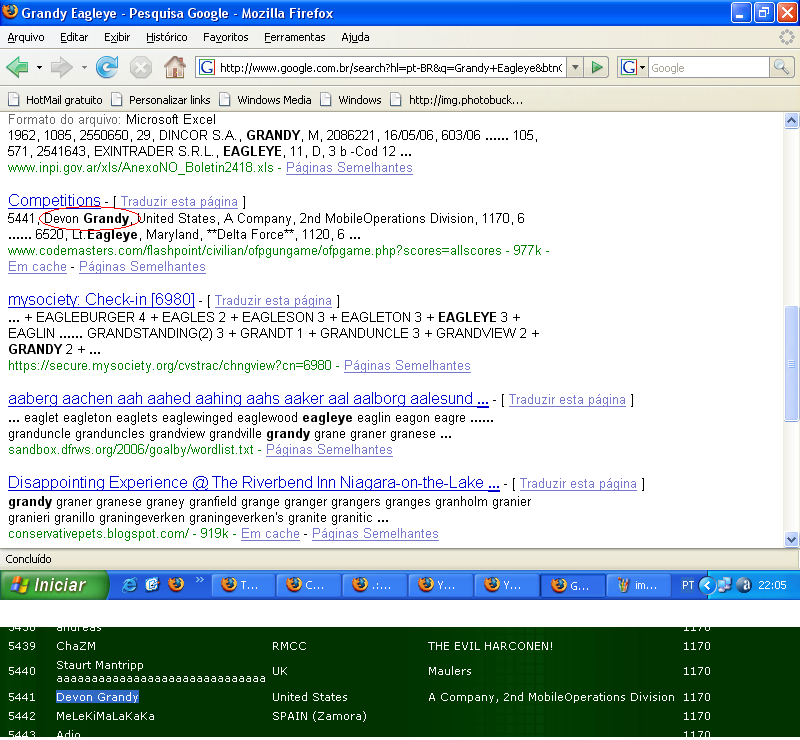Go to the Home page icon
Viewport: 800px width, 740px height.
coord(174,67)
